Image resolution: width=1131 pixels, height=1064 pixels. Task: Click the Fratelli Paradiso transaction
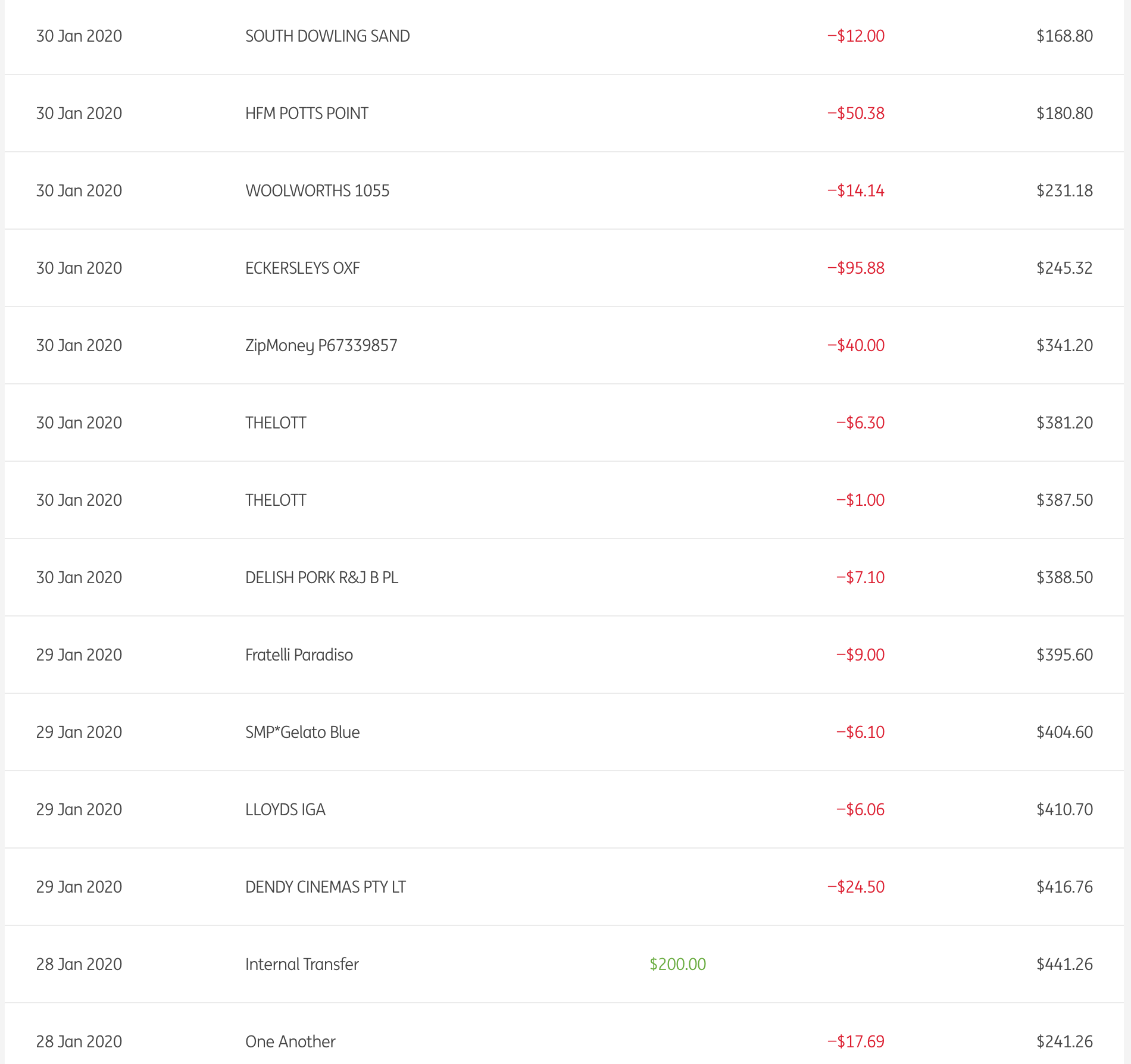[299, 655]
